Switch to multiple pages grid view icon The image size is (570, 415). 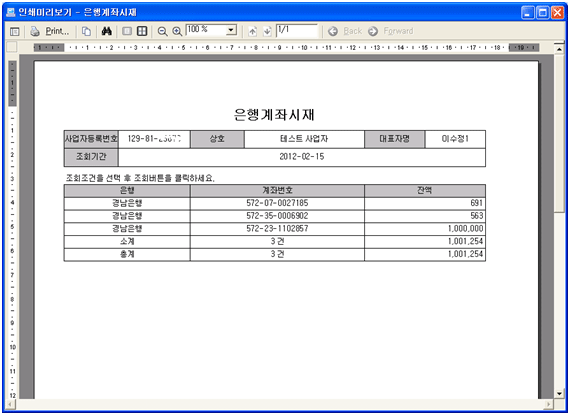(x=142, y=31)
